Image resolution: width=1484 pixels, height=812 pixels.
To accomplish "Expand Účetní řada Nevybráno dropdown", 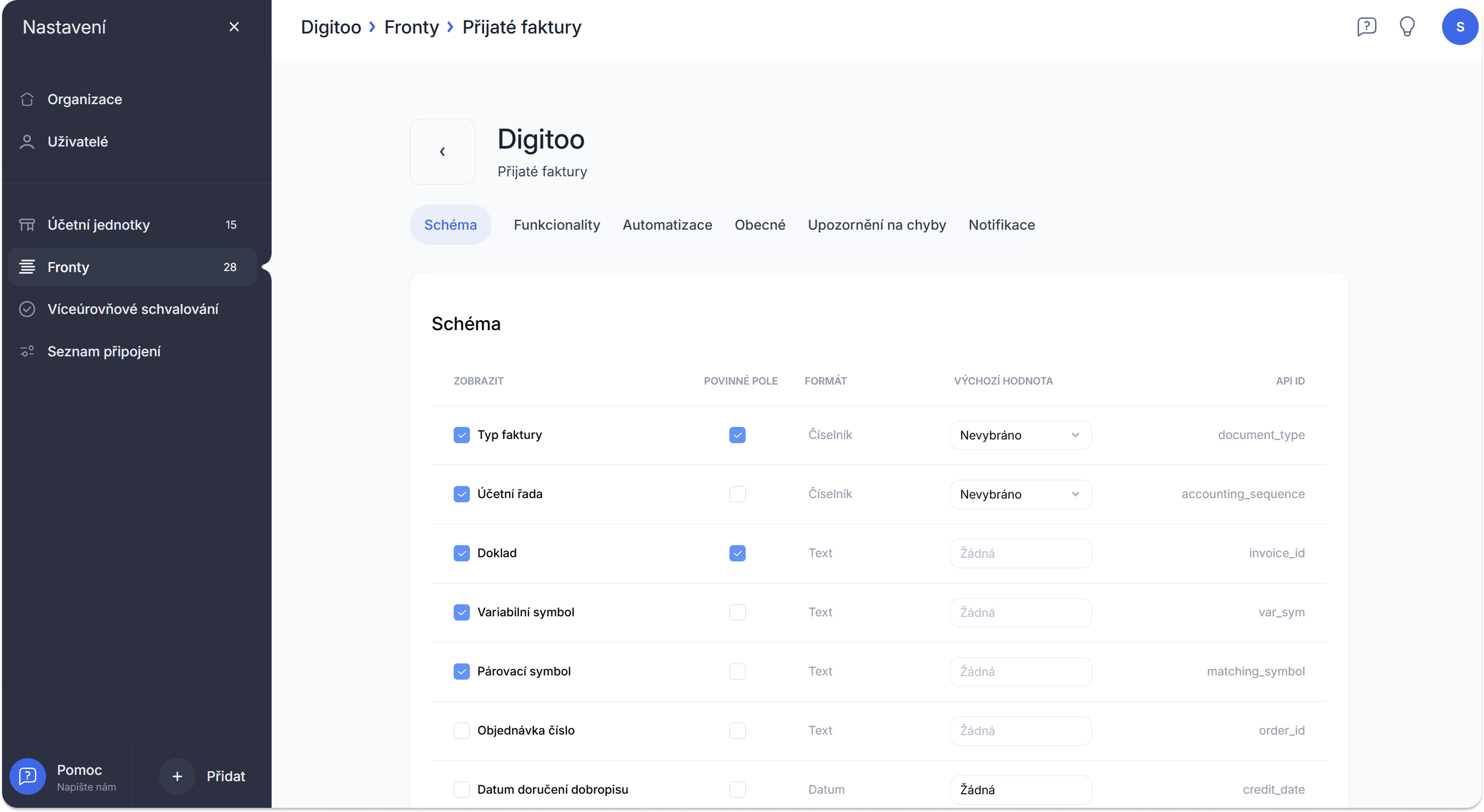I will [x=1020, y=494].
